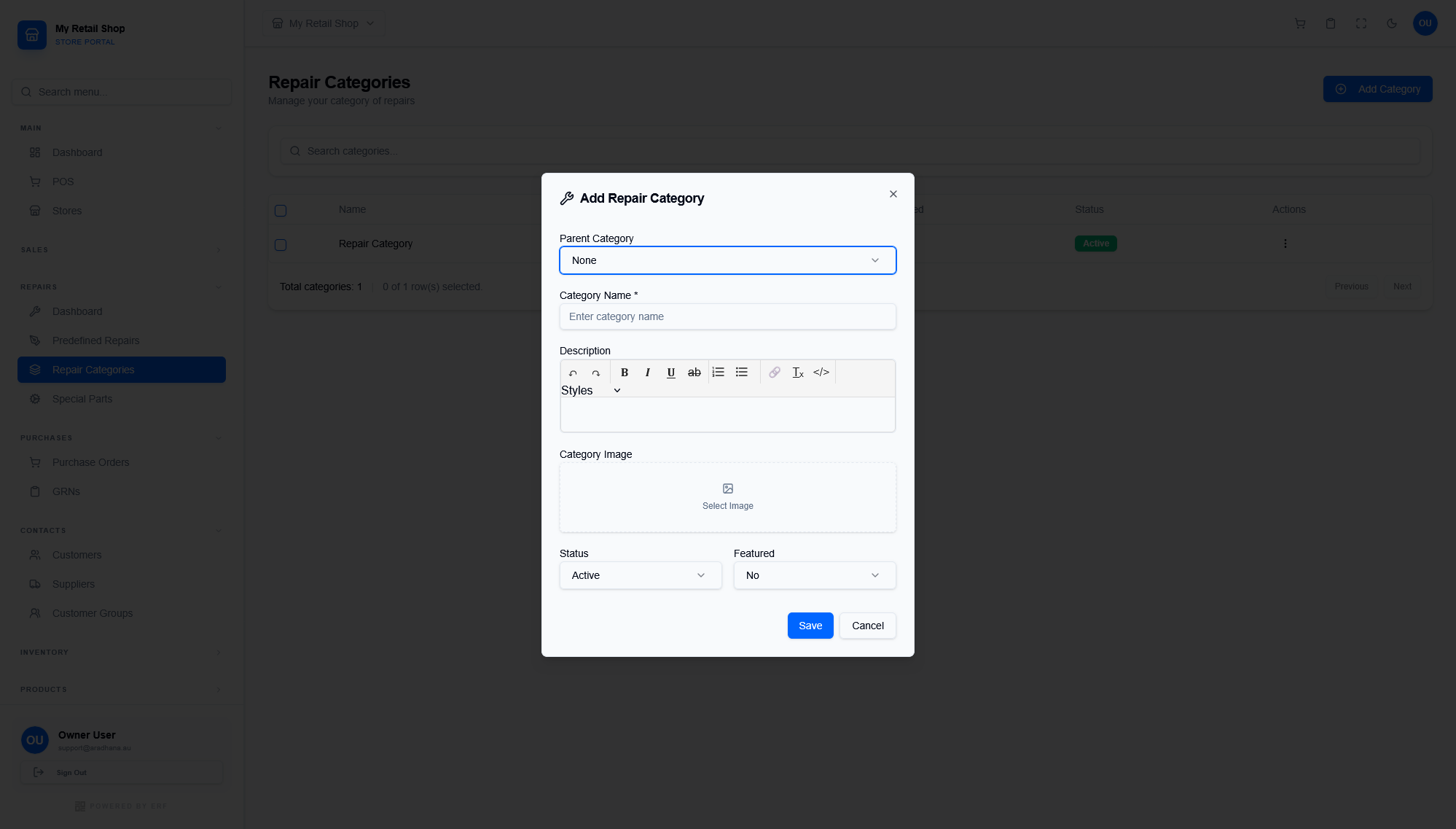Screen dimensions: 1456x829
Task: Open the Featured dropdown showing No
Action: (x=815, y=575)
